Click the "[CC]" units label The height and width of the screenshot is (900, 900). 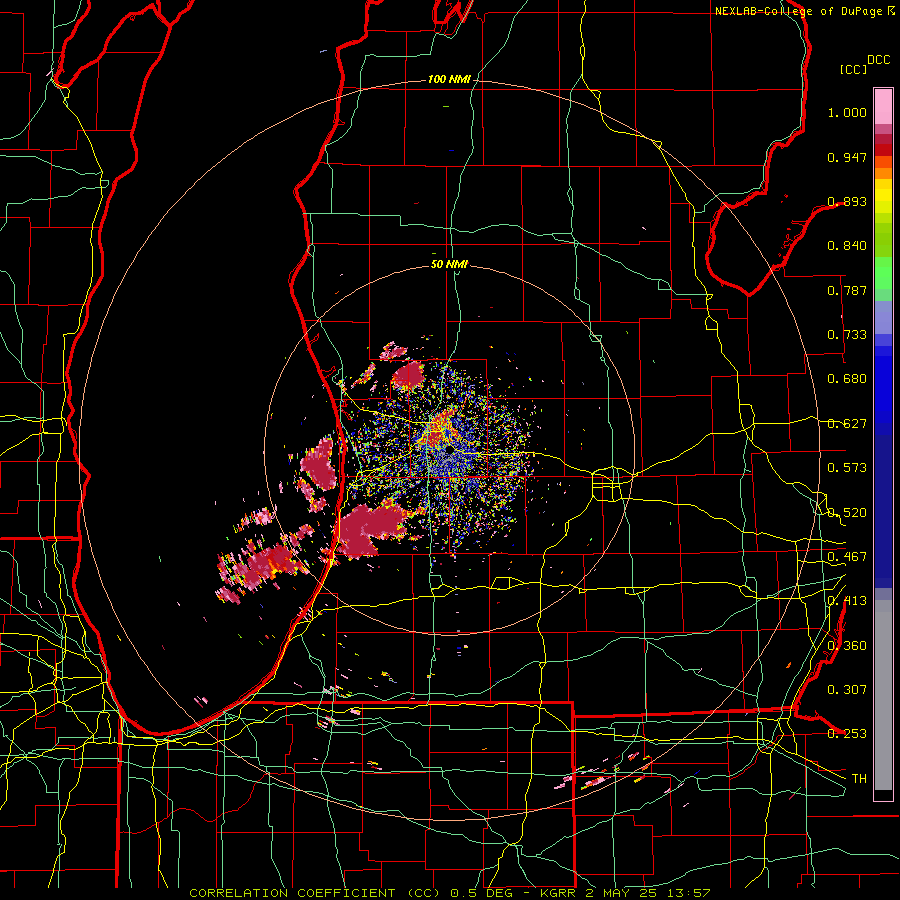click(x=853, y=69)
